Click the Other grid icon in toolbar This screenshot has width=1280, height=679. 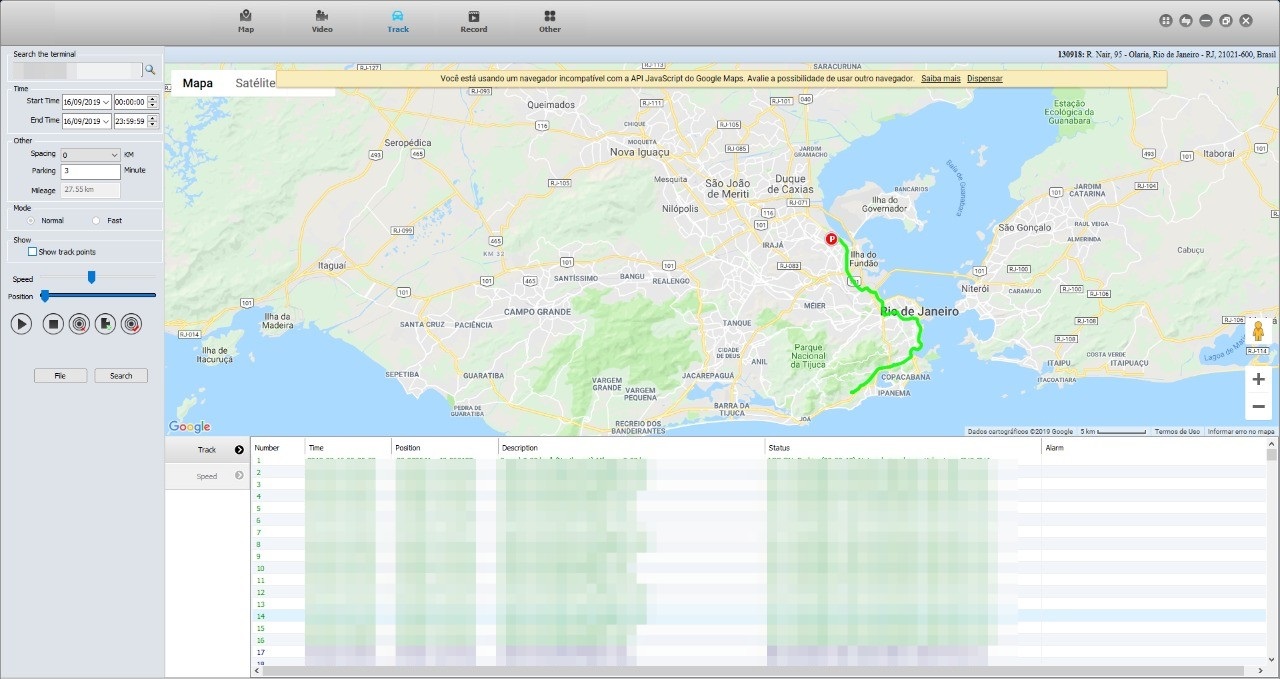[550, 21]
